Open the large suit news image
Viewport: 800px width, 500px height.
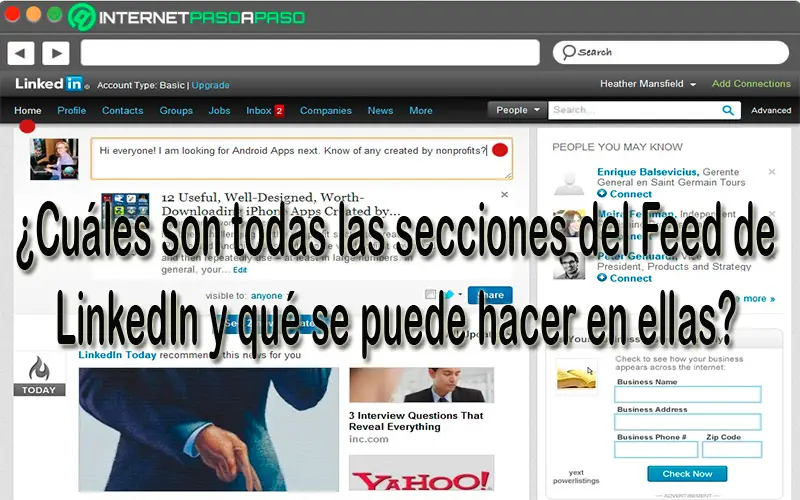[x=209, y=429]
